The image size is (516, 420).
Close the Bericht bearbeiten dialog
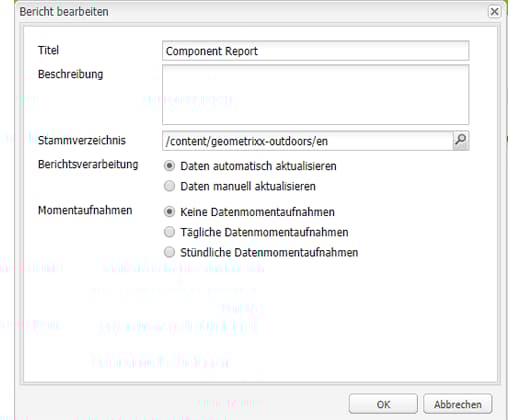coord(494,12)
